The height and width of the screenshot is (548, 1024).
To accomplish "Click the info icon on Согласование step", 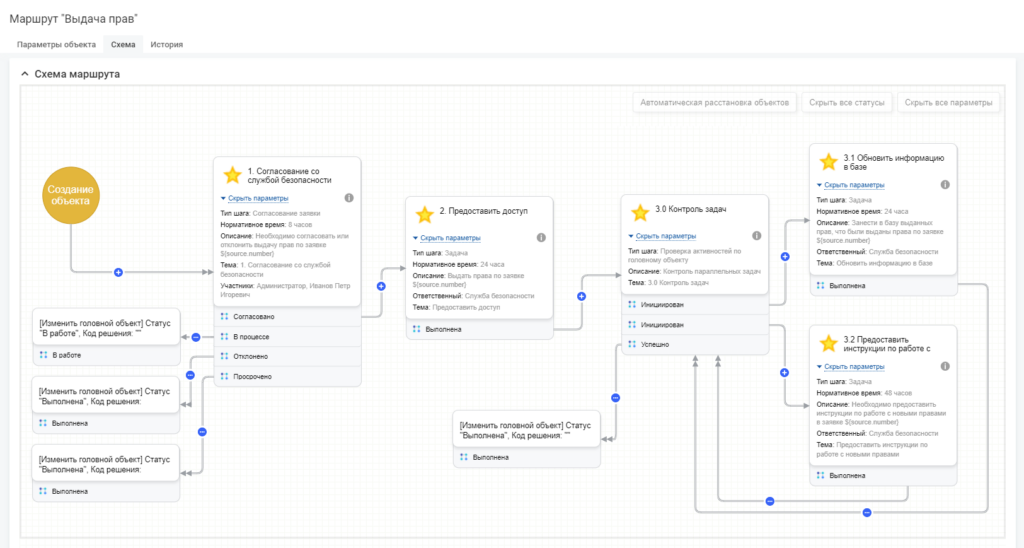I will pyautogui.click(x=349, y=198).
